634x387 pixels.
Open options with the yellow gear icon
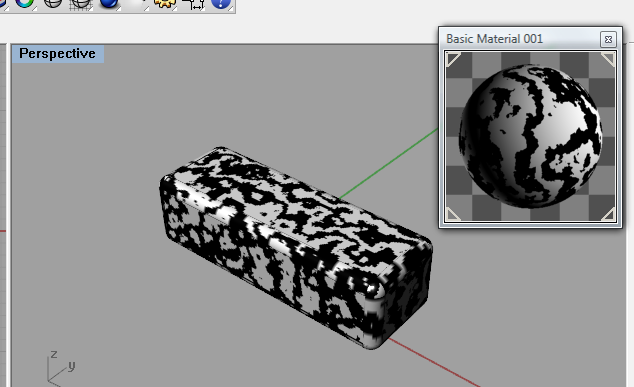click(x=165, y=3)
